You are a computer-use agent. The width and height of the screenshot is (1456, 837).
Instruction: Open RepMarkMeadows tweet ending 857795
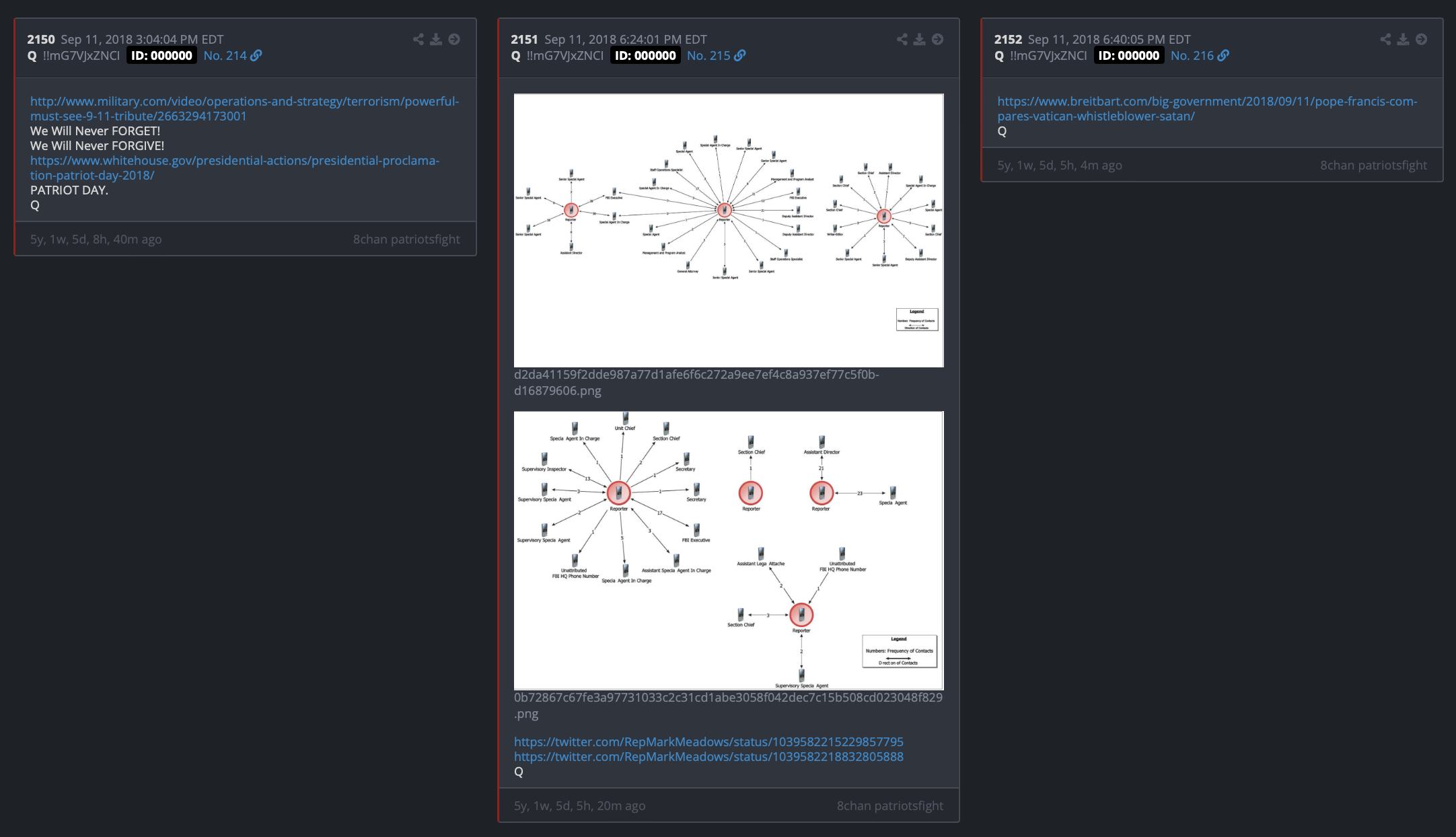tap(708, 741)
